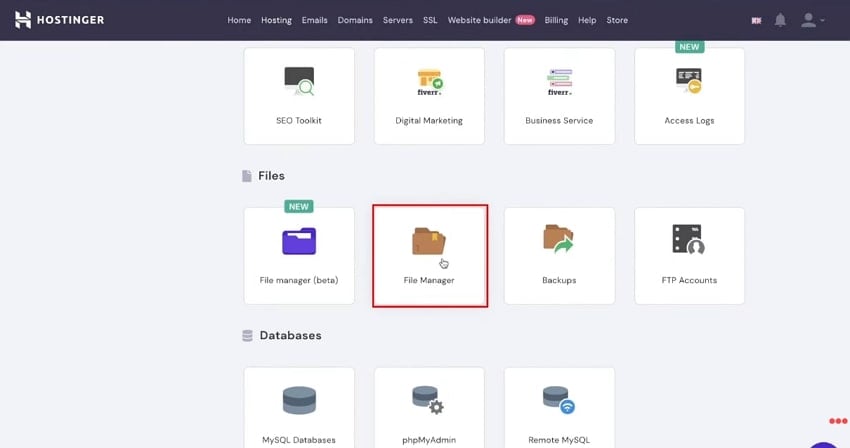This screenshot has height=448, width=850.
Task: Go to Home in navigation bar
Action: click(239, 20)
